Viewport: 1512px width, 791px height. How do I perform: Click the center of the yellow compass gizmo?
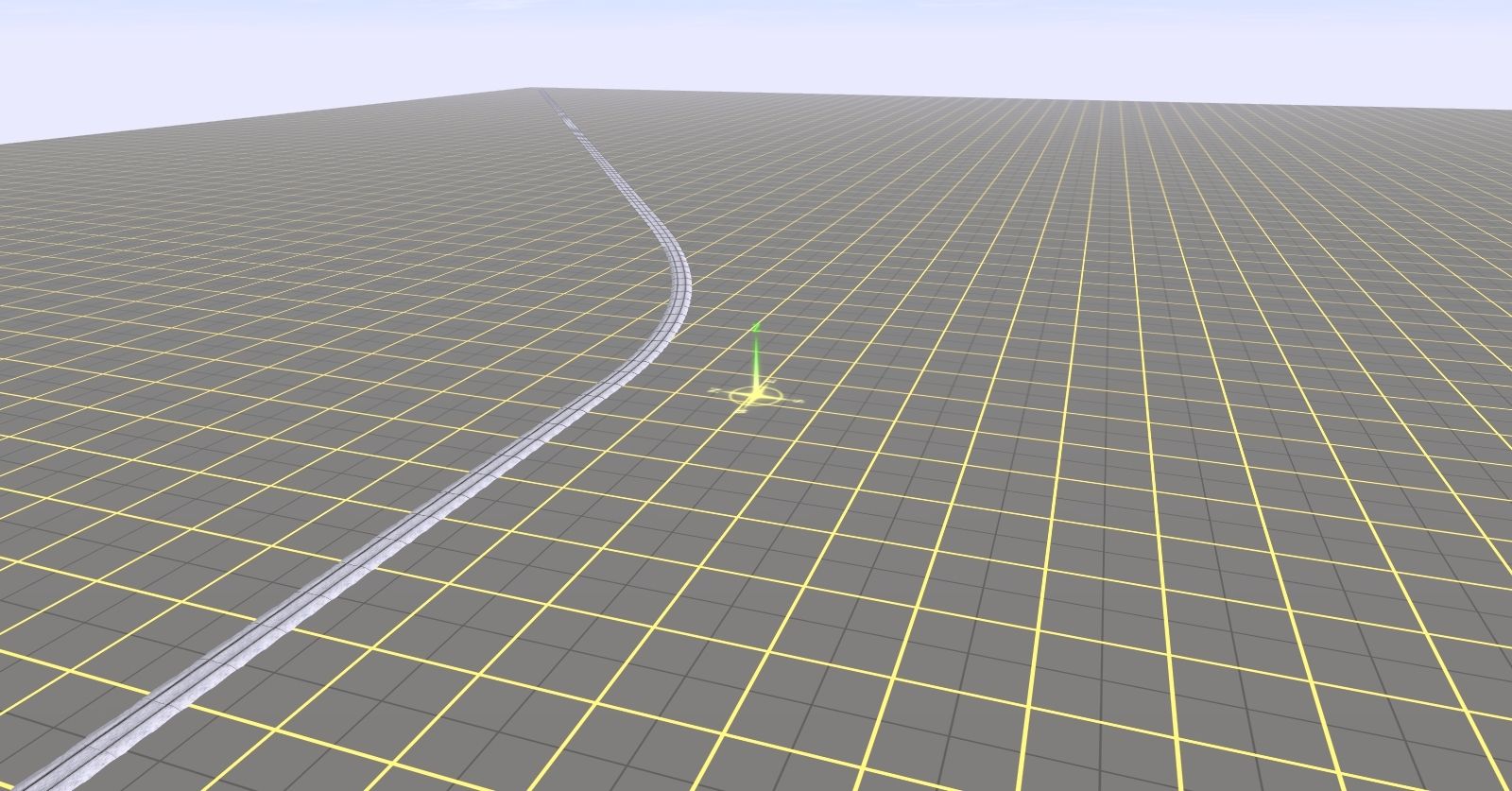tap(755, 394)
